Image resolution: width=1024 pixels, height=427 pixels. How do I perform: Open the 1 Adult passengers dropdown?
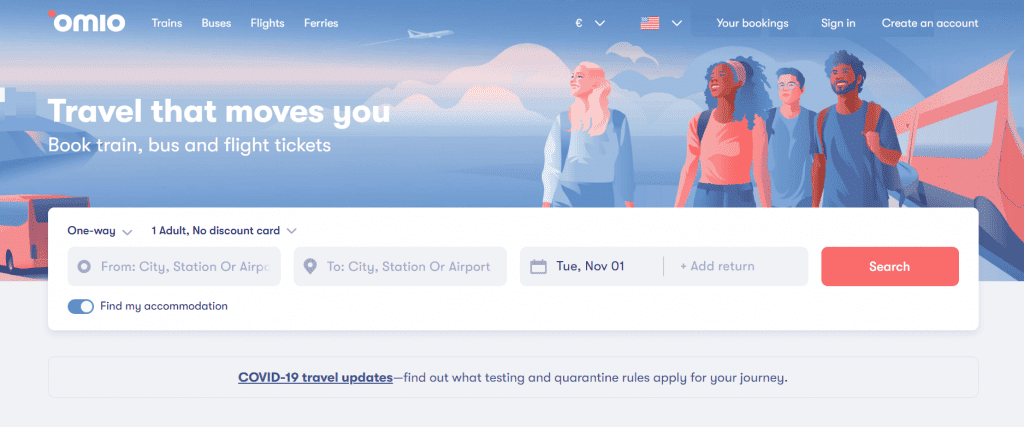click(x=223, y=231)
